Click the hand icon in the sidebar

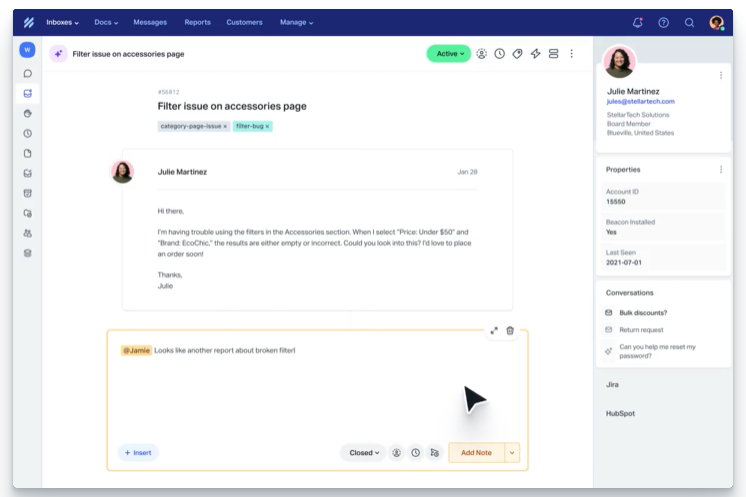(28, 113)
